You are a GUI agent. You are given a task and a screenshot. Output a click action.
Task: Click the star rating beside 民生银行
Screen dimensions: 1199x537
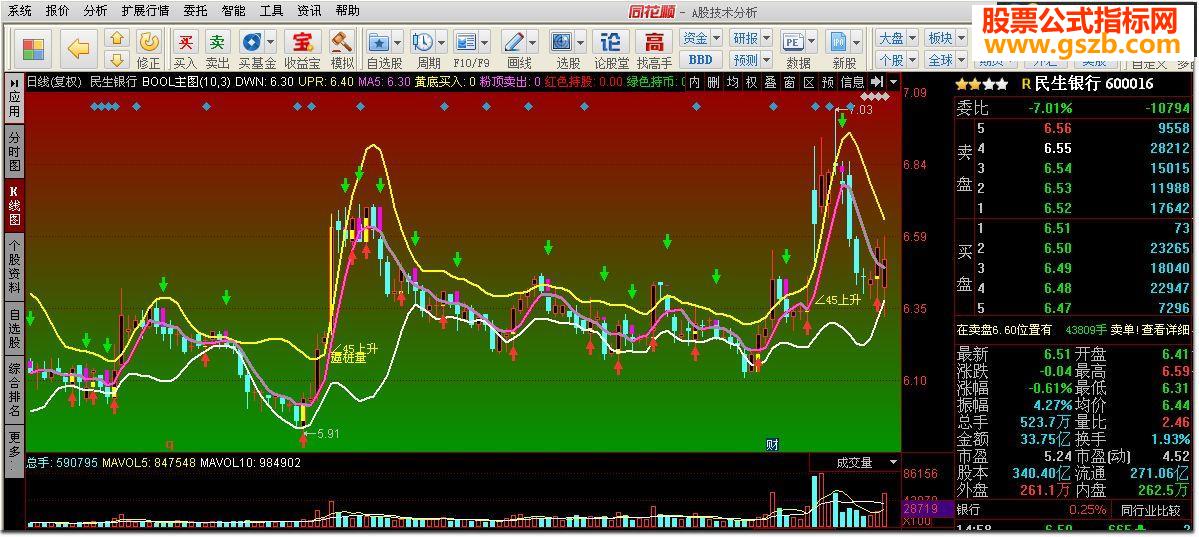[x=981, y=84]
